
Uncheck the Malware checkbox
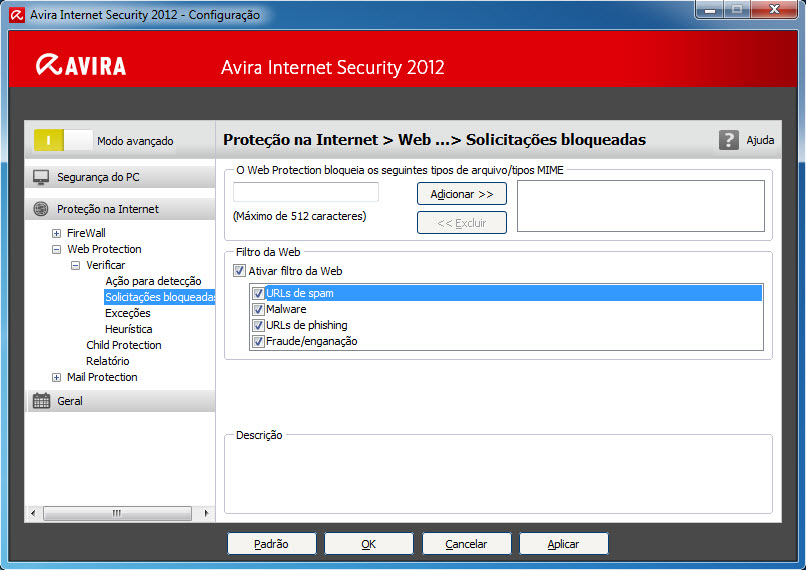tap(259, 309)
